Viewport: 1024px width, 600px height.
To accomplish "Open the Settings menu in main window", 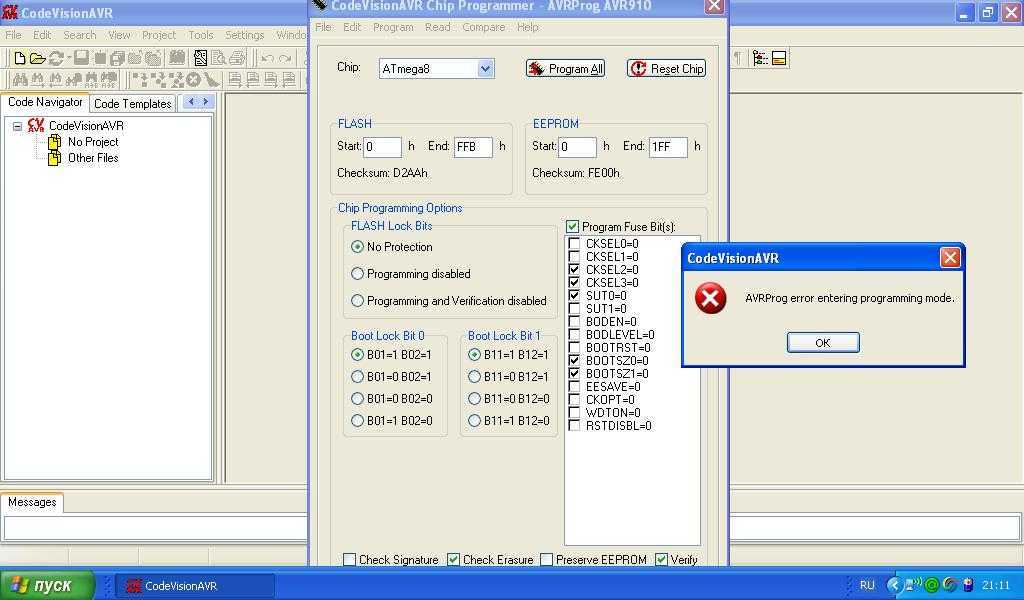I will click(245, 35).
